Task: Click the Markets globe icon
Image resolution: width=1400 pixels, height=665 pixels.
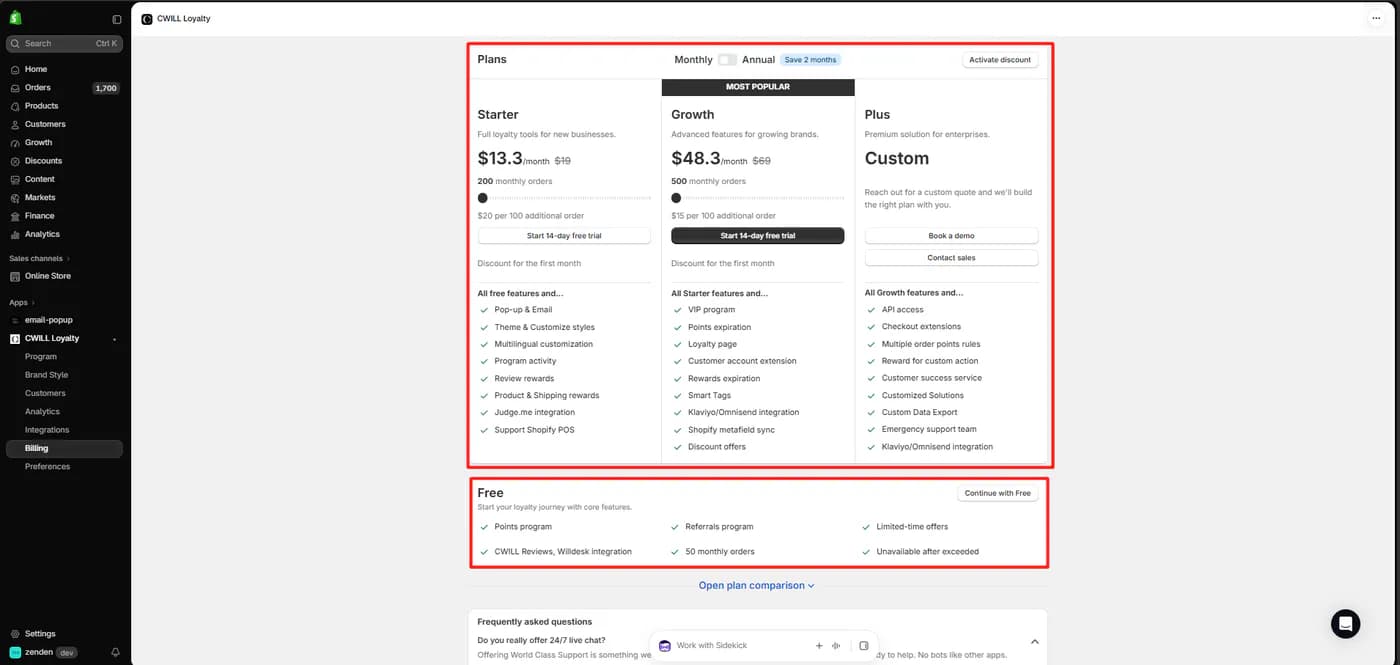Action: coord(15,198)
